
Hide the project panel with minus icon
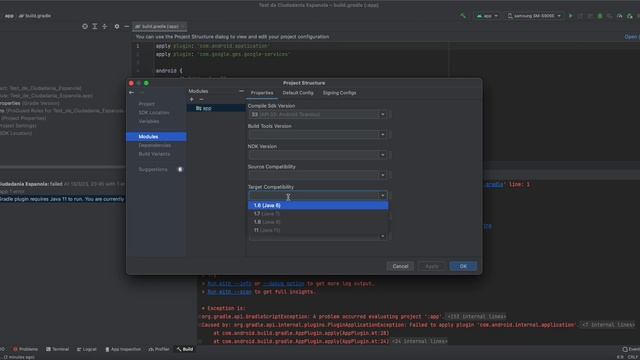127,26
